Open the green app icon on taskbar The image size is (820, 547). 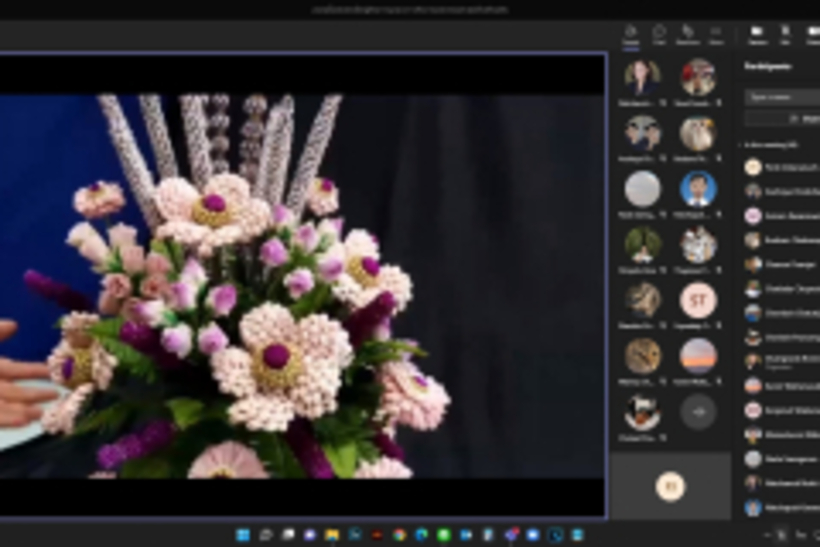coord(444,534)
